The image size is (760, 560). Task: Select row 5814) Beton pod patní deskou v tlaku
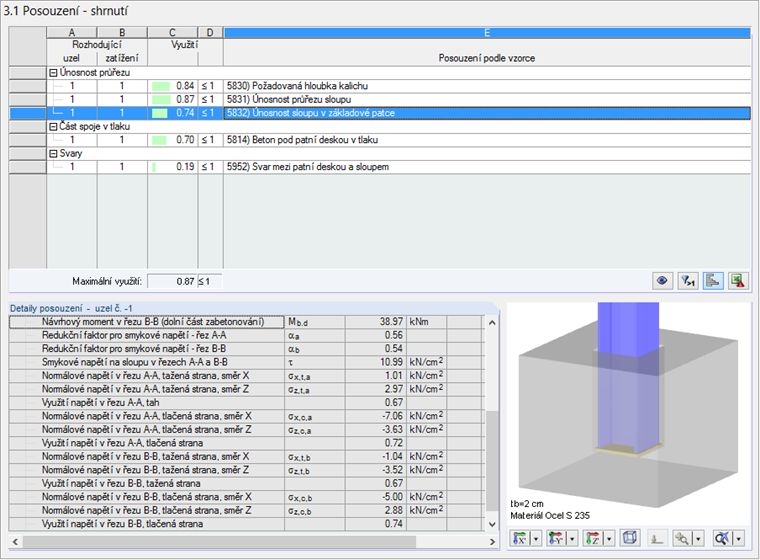coord(380,140)
